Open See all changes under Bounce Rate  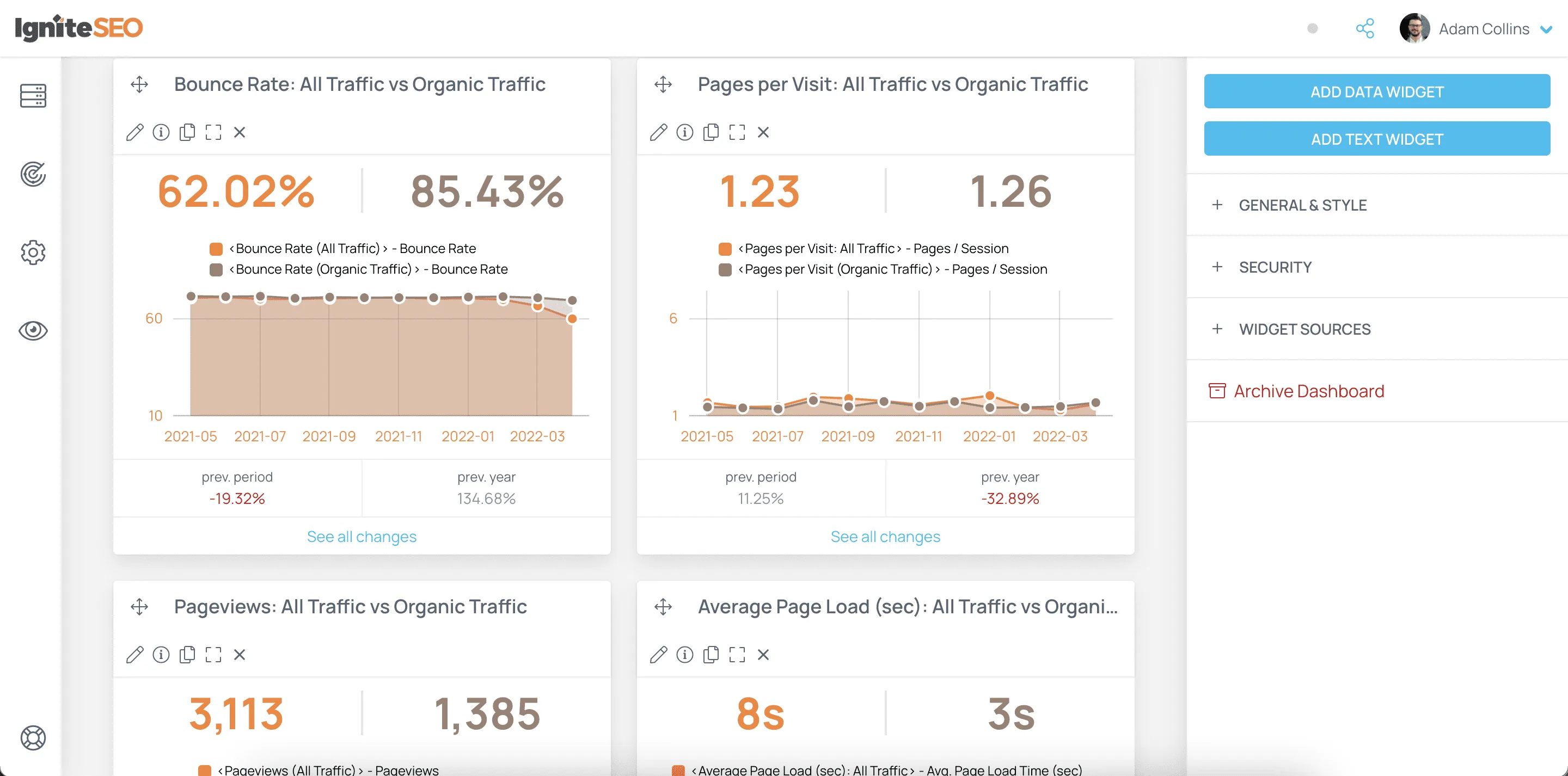[362, 536]
